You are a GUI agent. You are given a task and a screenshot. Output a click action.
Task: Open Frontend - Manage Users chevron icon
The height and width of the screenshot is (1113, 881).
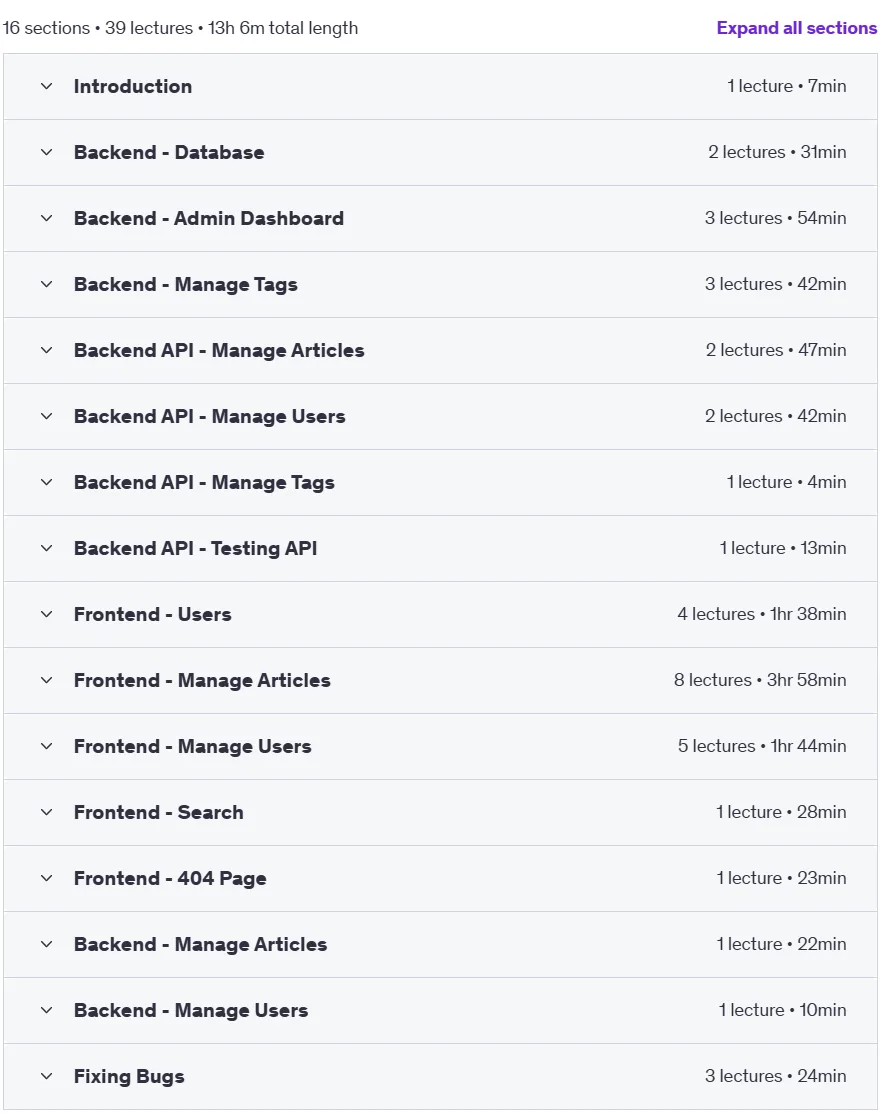coord(47,747)
